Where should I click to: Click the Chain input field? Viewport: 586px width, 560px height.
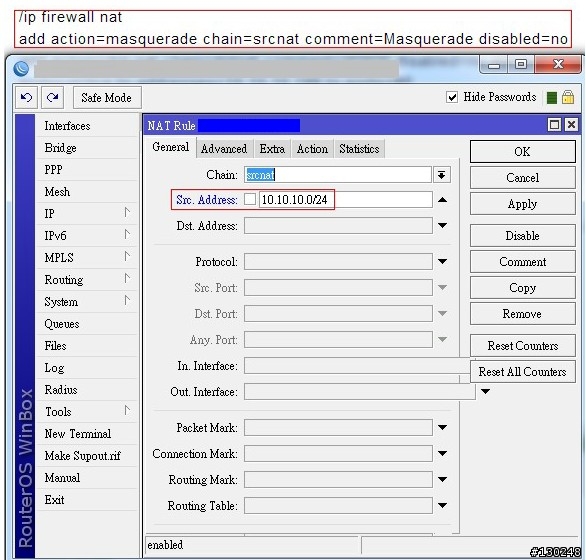point(338,175)
